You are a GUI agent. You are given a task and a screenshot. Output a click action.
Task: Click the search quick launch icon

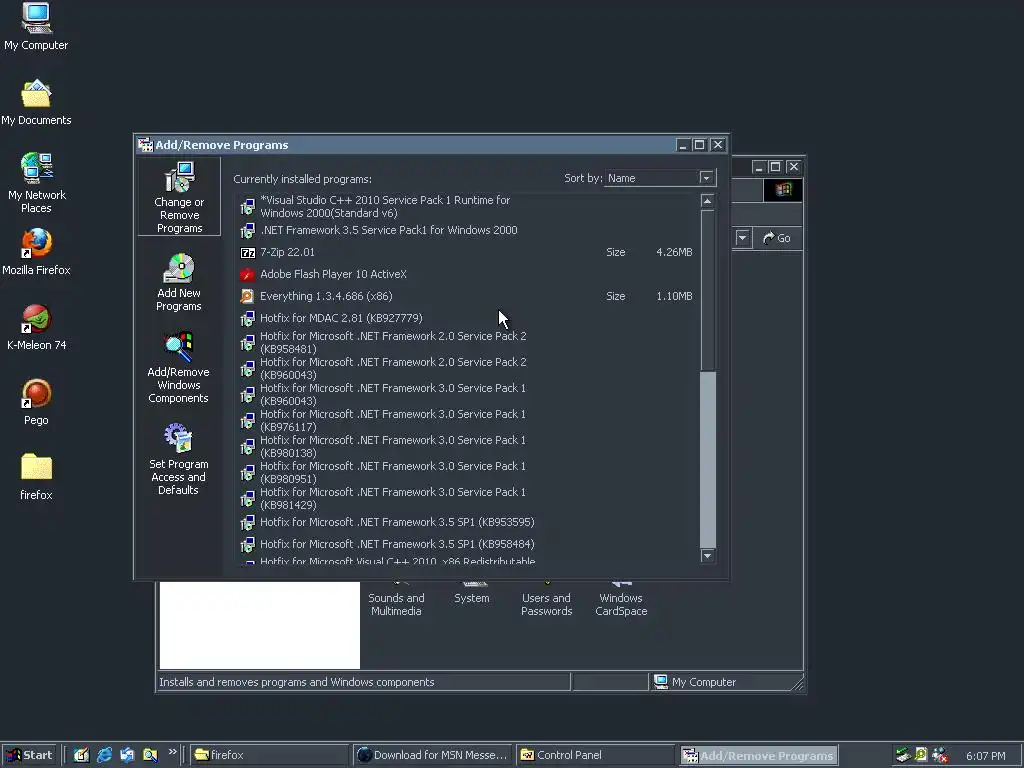(150, 755)
